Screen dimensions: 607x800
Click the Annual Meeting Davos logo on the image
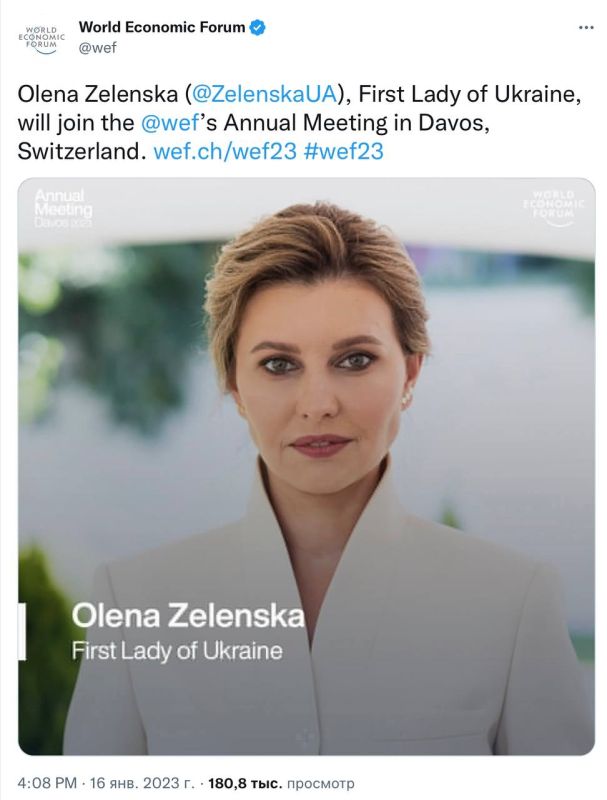(64, 208)
